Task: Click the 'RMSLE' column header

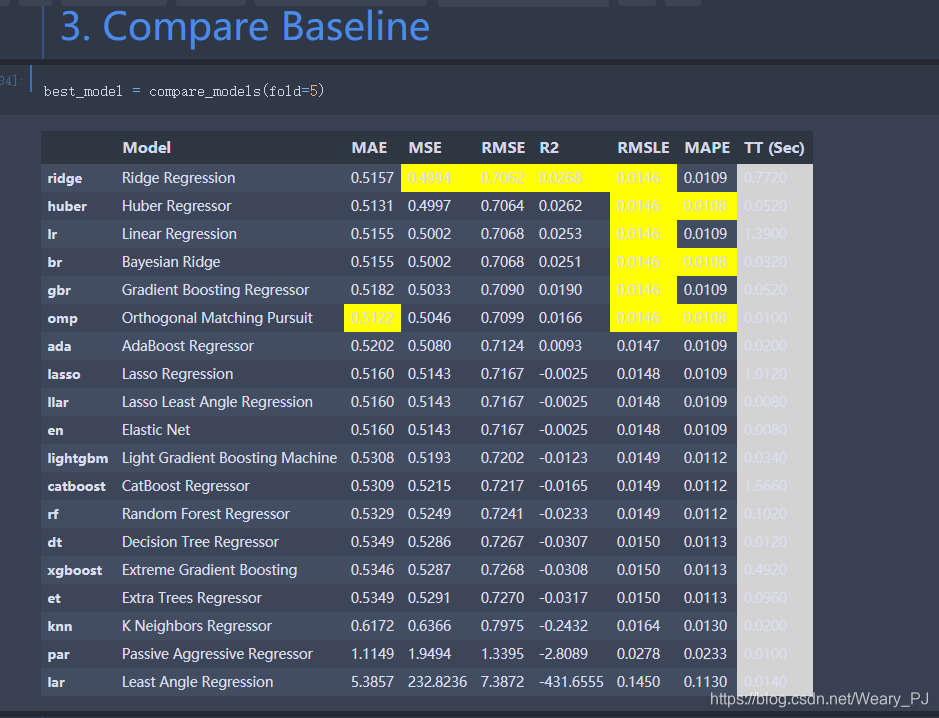Action: point(643,148)
